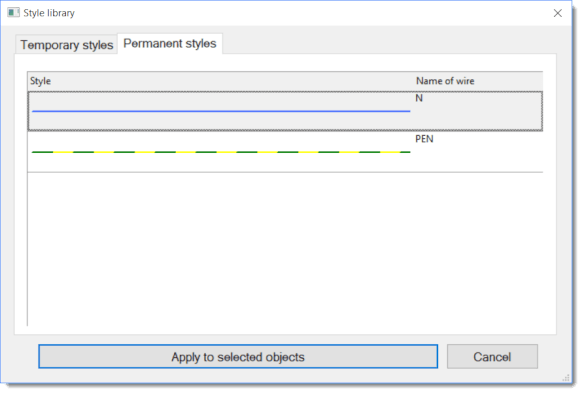
Task: Click the N wire name label
Action: 419,98
